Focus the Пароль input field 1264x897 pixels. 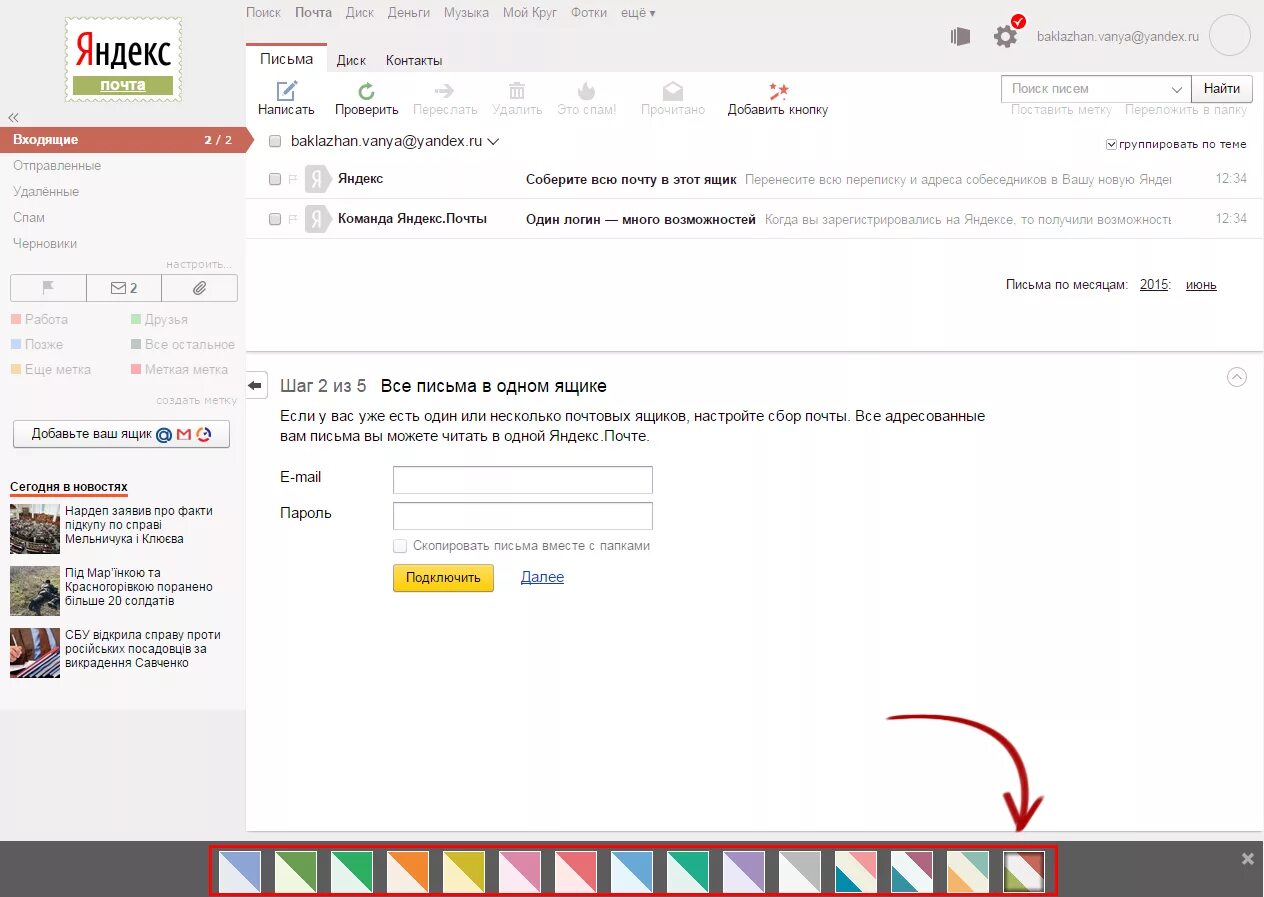pyautogui.click(x=523, y=516)
